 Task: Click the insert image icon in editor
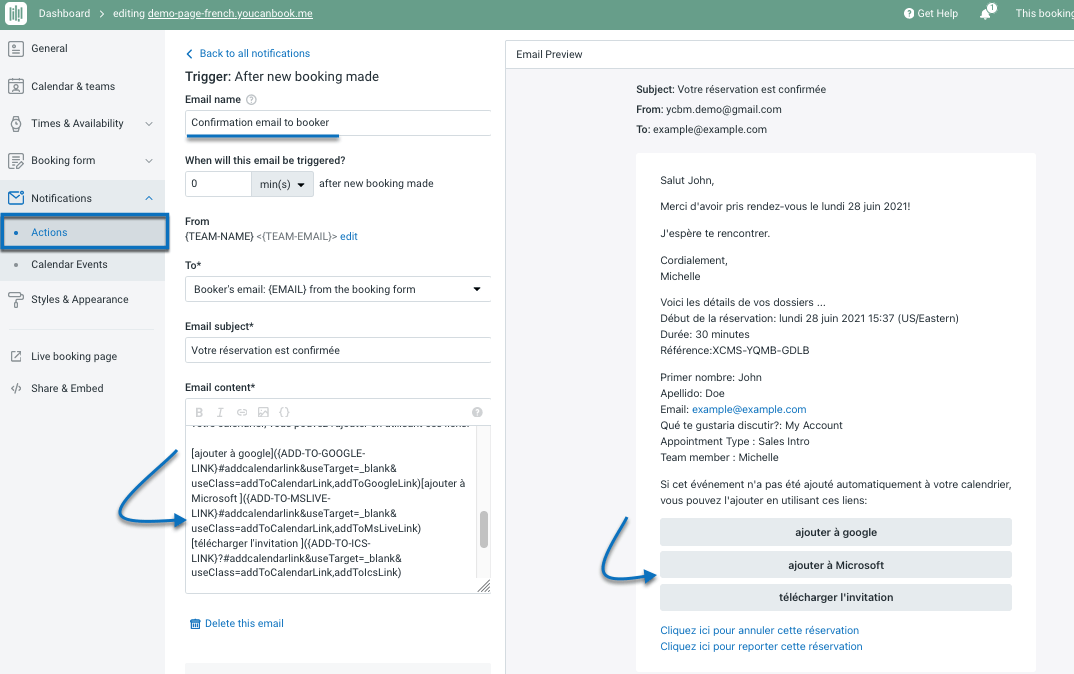(263, 412)
